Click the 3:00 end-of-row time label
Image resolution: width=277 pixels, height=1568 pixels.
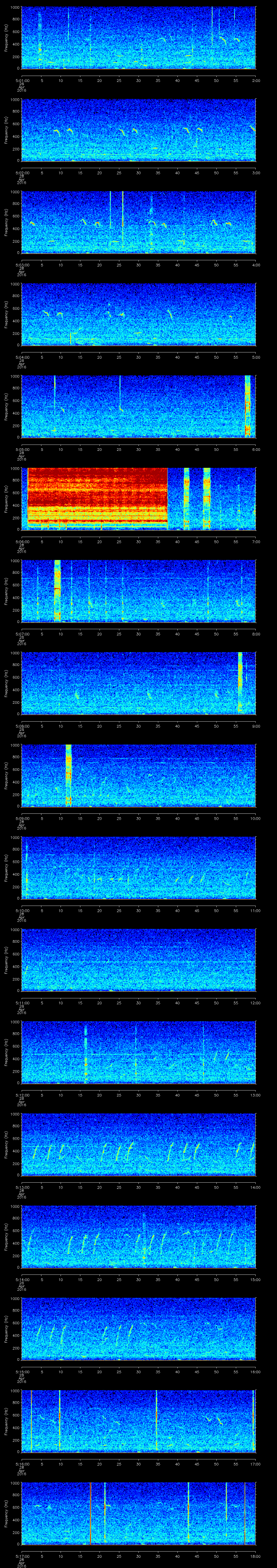pyautogui.click(x=256, y=173)
